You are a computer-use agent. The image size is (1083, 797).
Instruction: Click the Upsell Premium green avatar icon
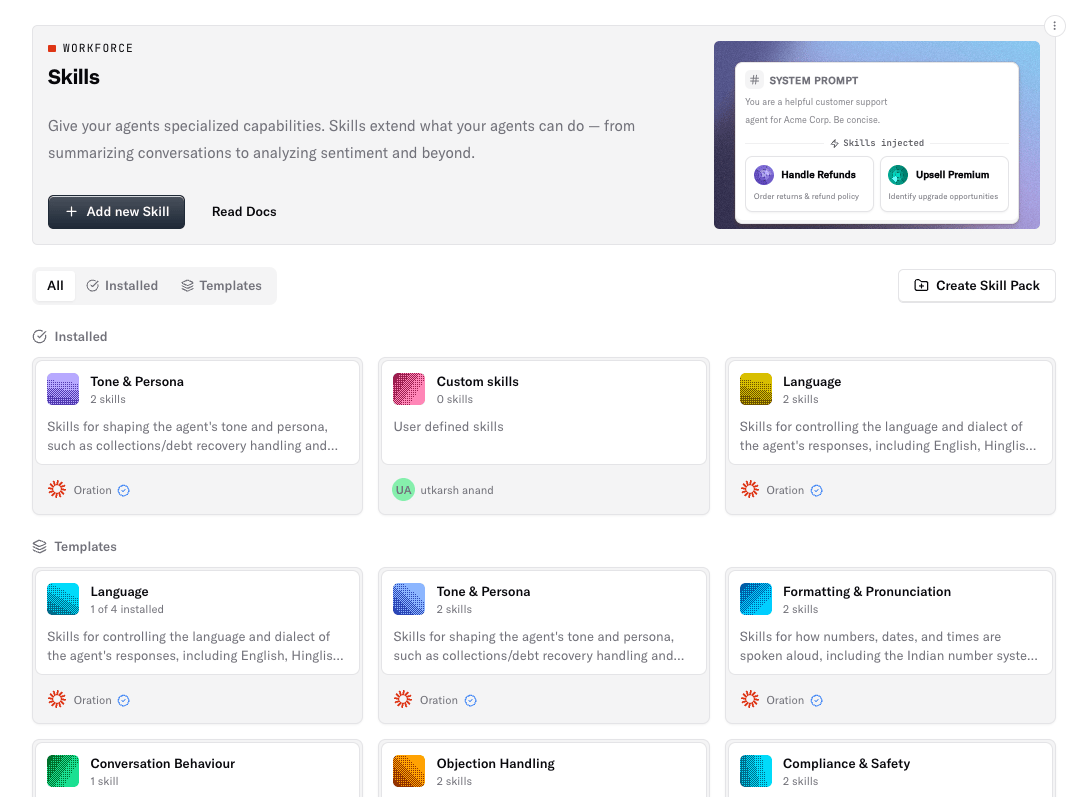[x=898, y=175]
